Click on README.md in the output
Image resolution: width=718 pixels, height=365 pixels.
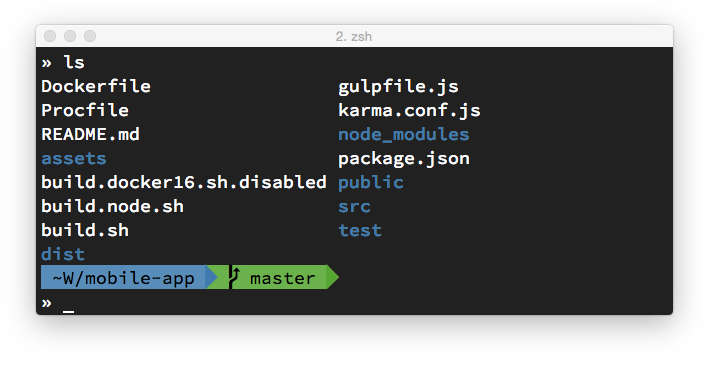tap(90, 134)
